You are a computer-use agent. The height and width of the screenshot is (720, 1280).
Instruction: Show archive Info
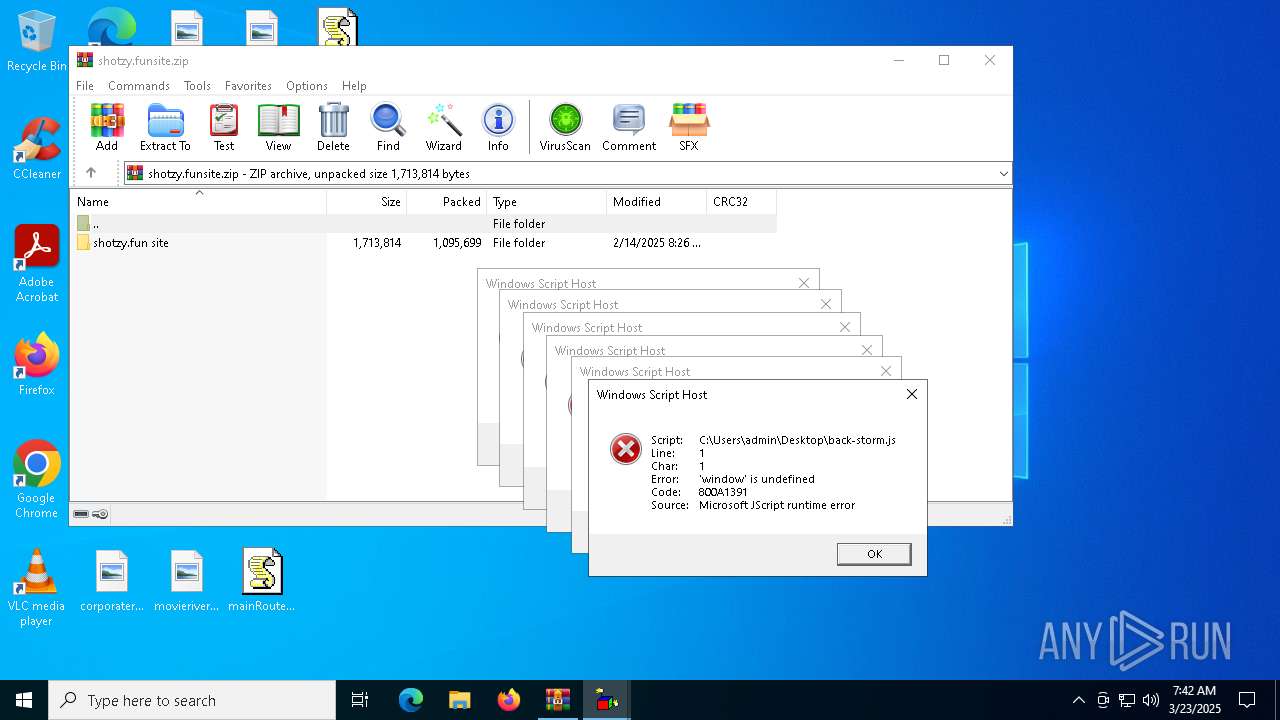tap(498, 127)
